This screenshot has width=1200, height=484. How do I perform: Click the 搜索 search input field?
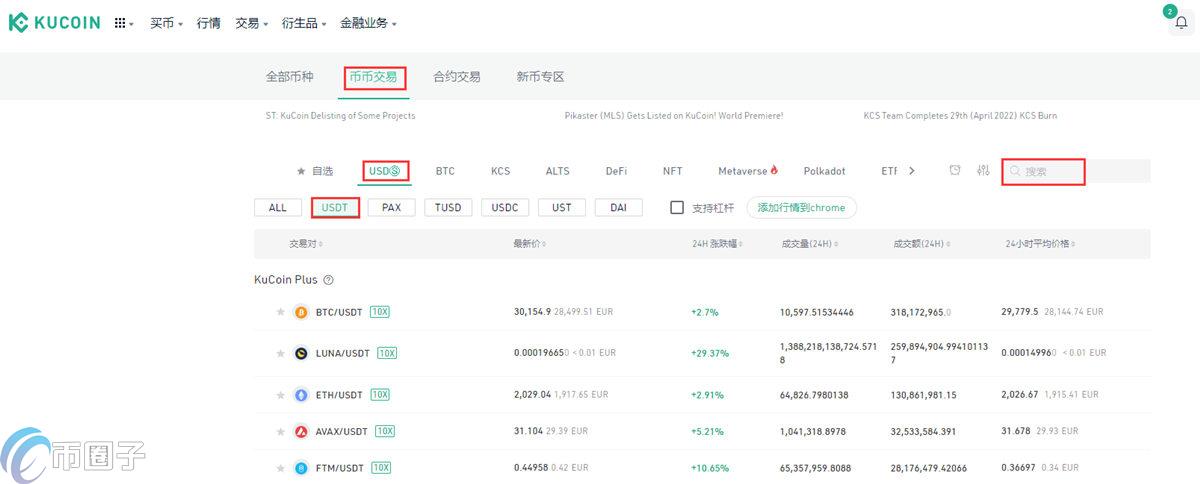point(1076,172)
